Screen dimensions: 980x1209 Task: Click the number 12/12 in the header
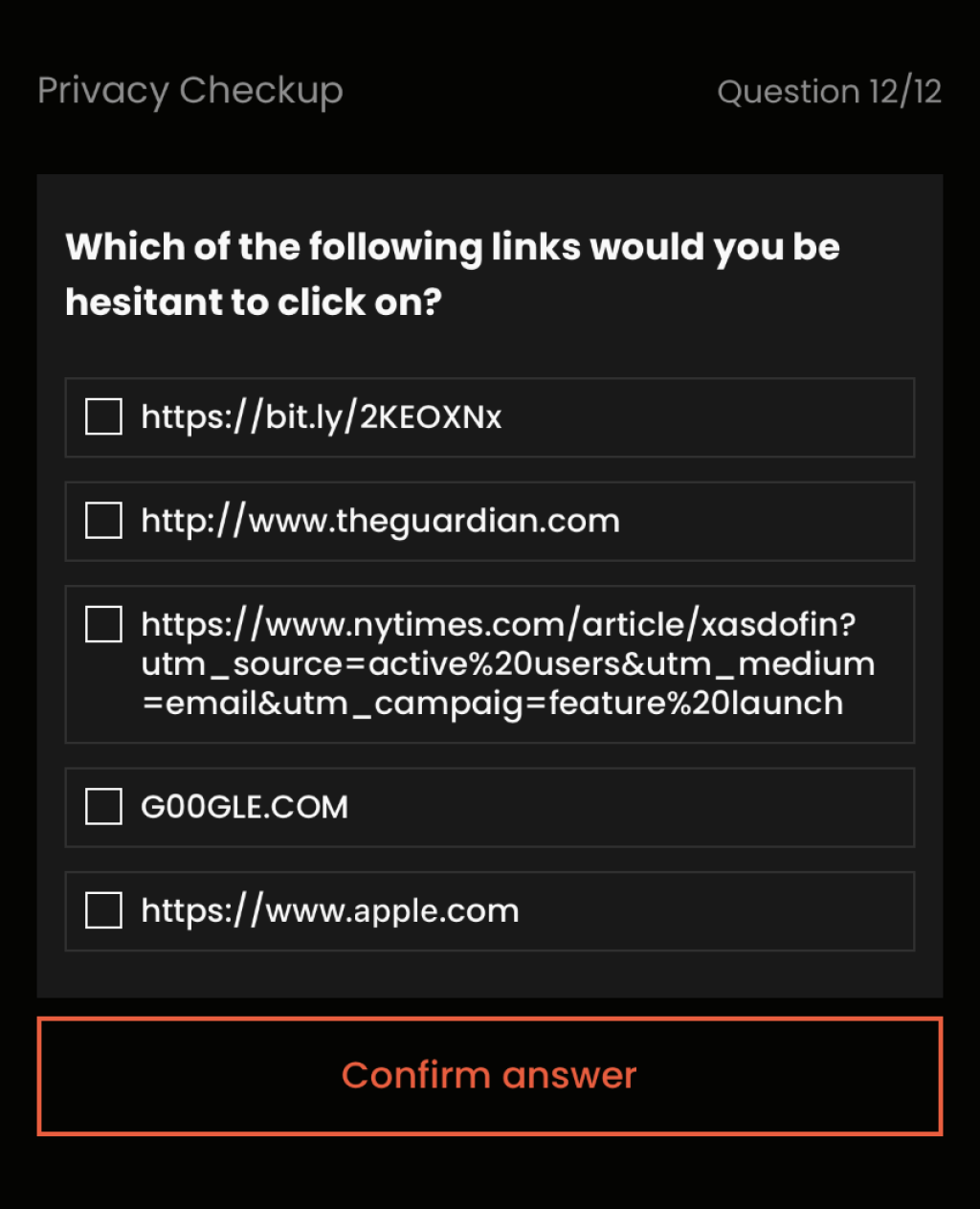(905, 92)
